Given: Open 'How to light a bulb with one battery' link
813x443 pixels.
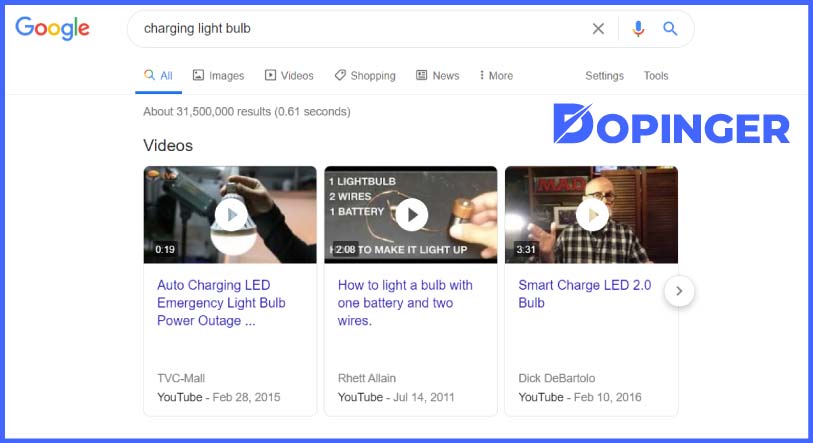Looking at the screenshot, I should 405,303.
